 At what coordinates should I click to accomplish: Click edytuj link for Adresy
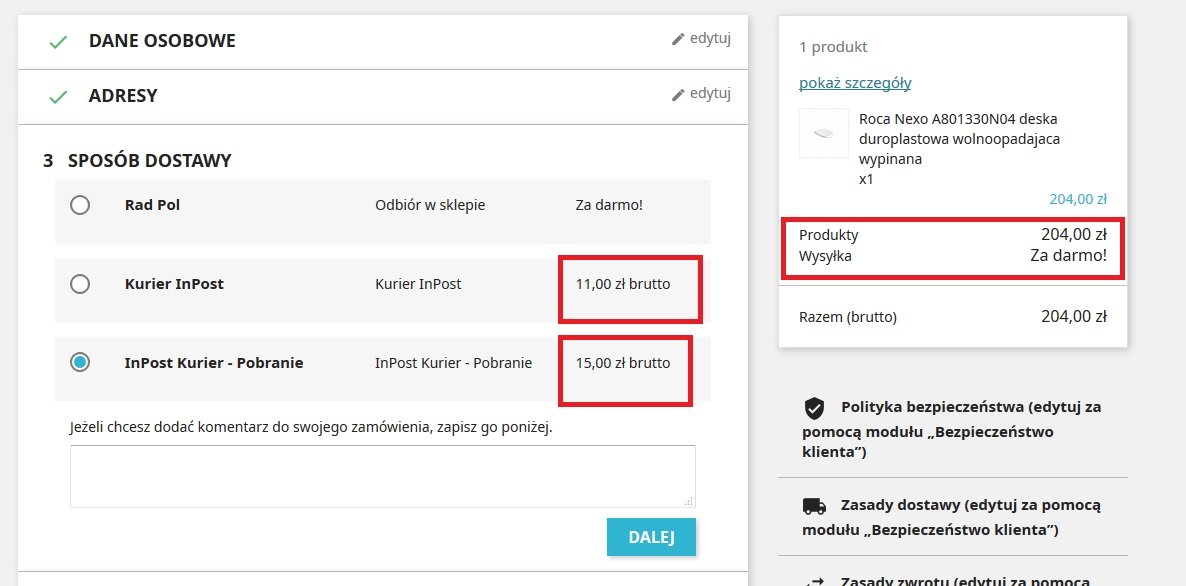pos(710,94)
